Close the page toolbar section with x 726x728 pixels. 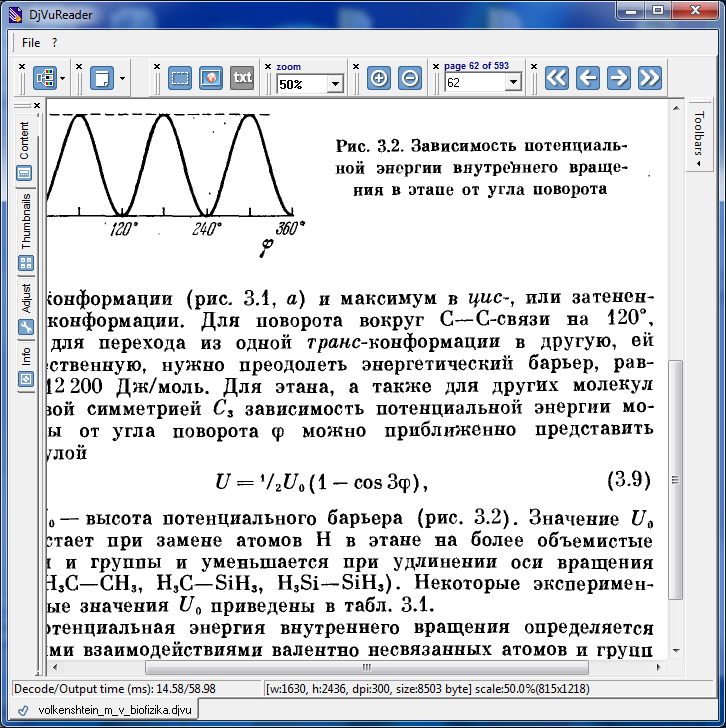(x=436, y=67)
